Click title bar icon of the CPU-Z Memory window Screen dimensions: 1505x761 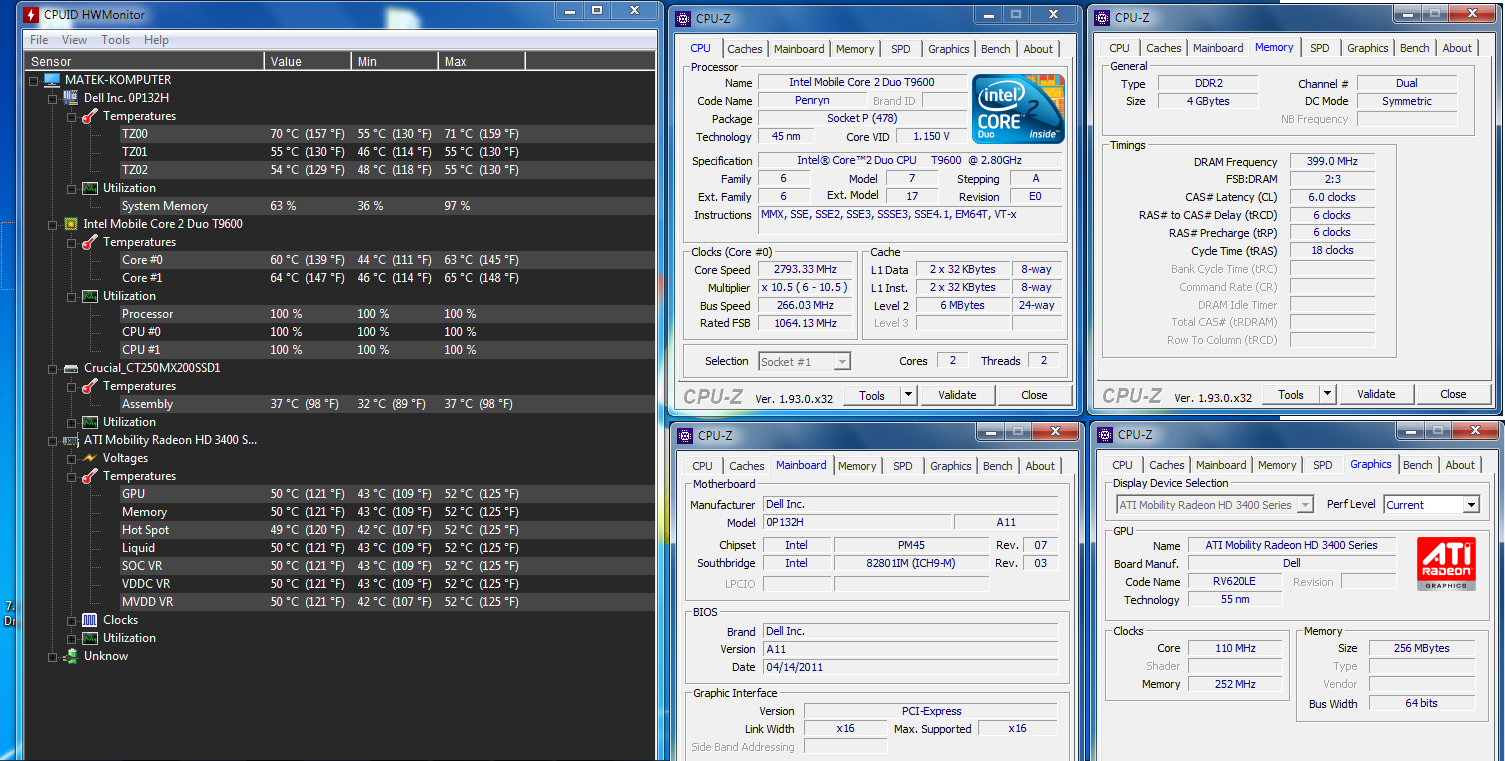click(1102, 17)
